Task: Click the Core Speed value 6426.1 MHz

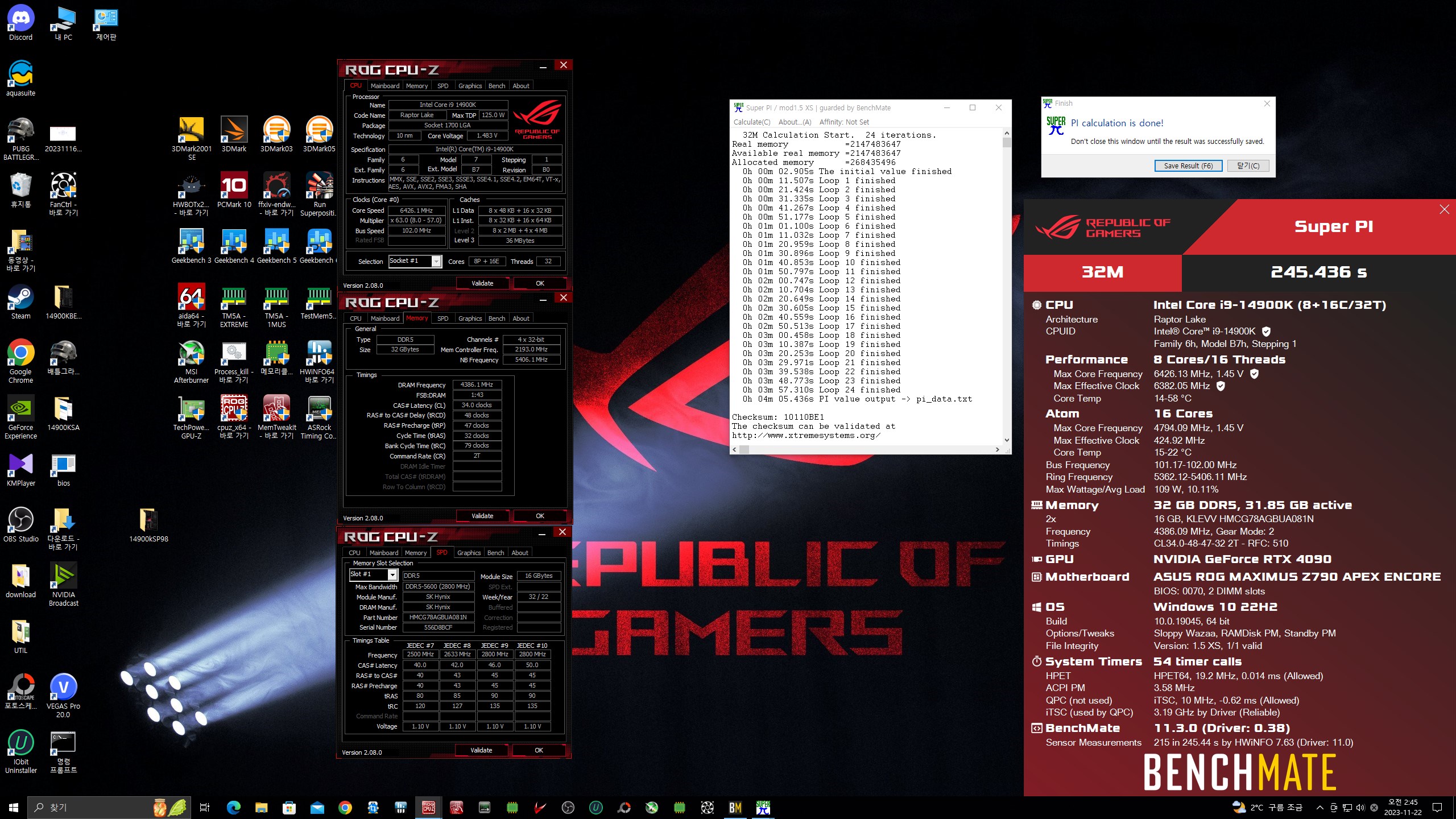Action: [x=417, y=210]
